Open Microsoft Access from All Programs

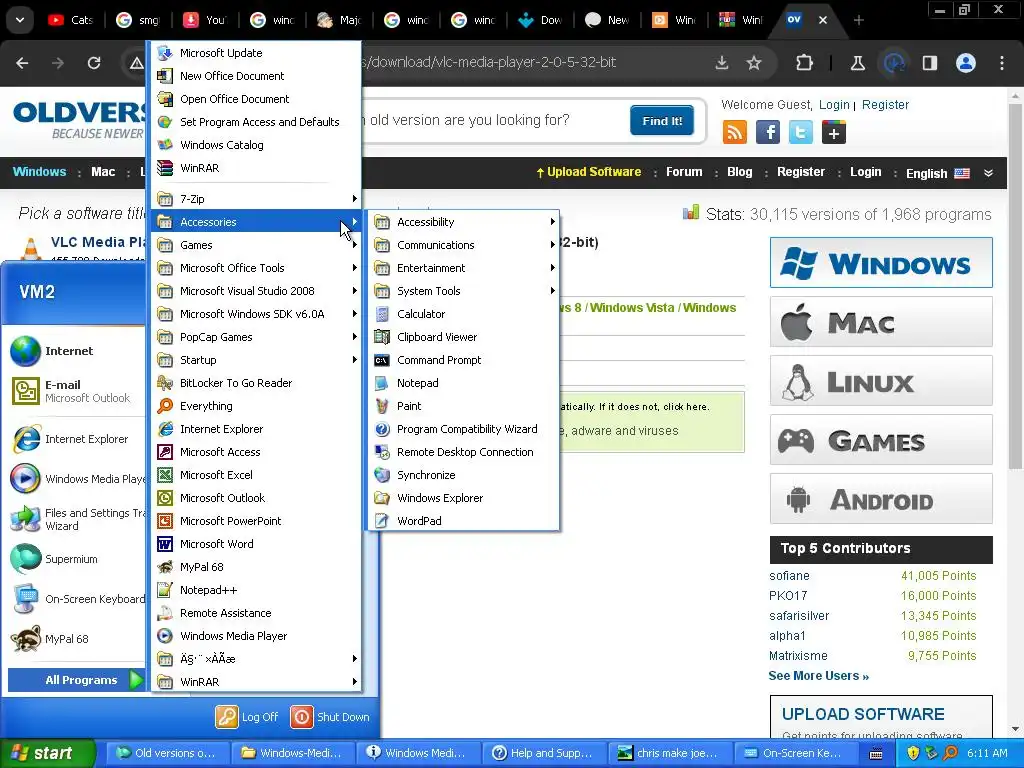pos(256,452)
